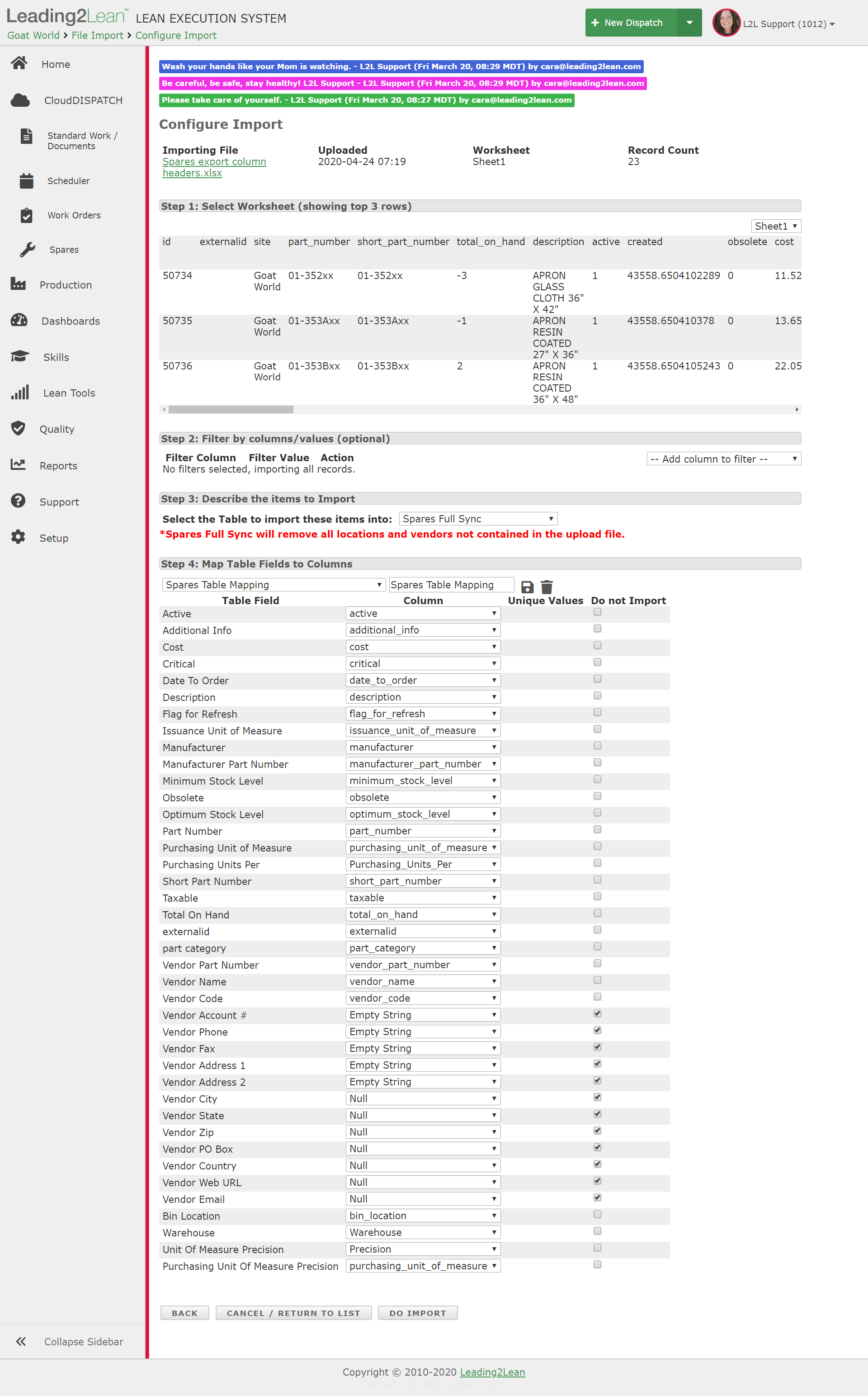
Task: Click the Support question mark icon
Action: tap(19, 501)
